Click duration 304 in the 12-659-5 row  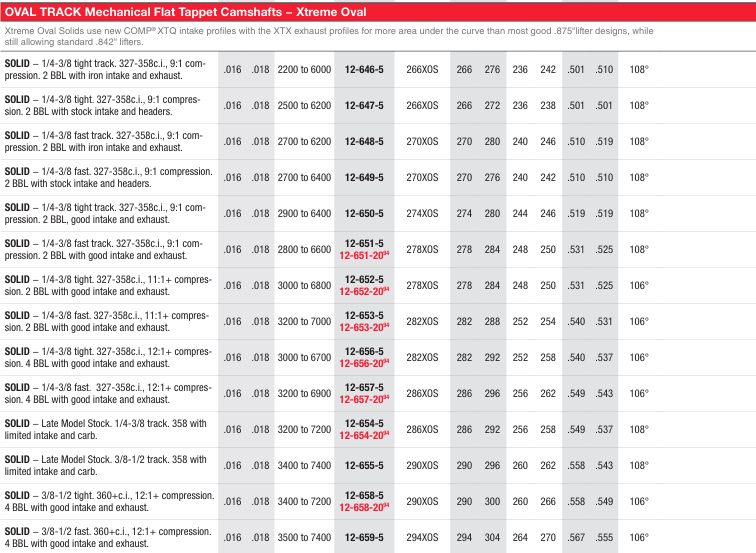(492, 537)
